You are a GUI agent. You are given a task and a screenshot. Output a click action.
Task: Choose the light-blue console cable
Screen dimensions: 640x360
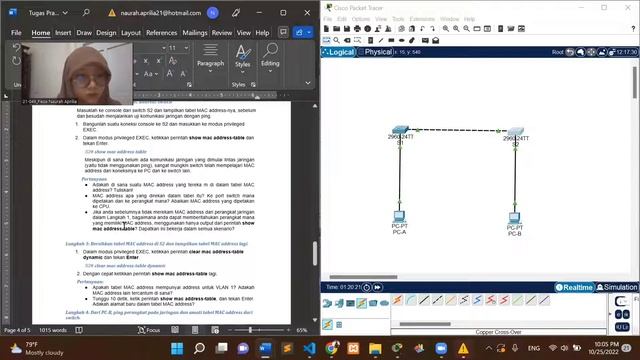click(x=411, y=300)
